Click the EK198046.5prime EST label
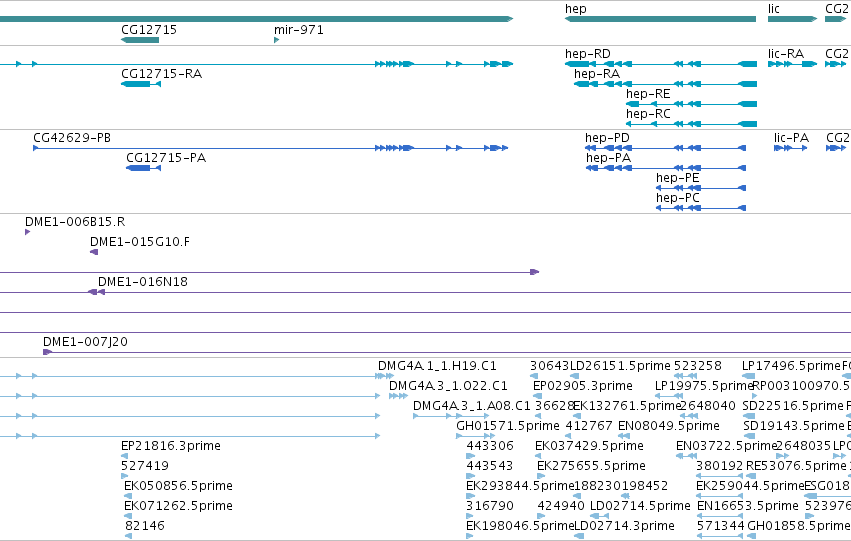 click(x=520, y=526)
